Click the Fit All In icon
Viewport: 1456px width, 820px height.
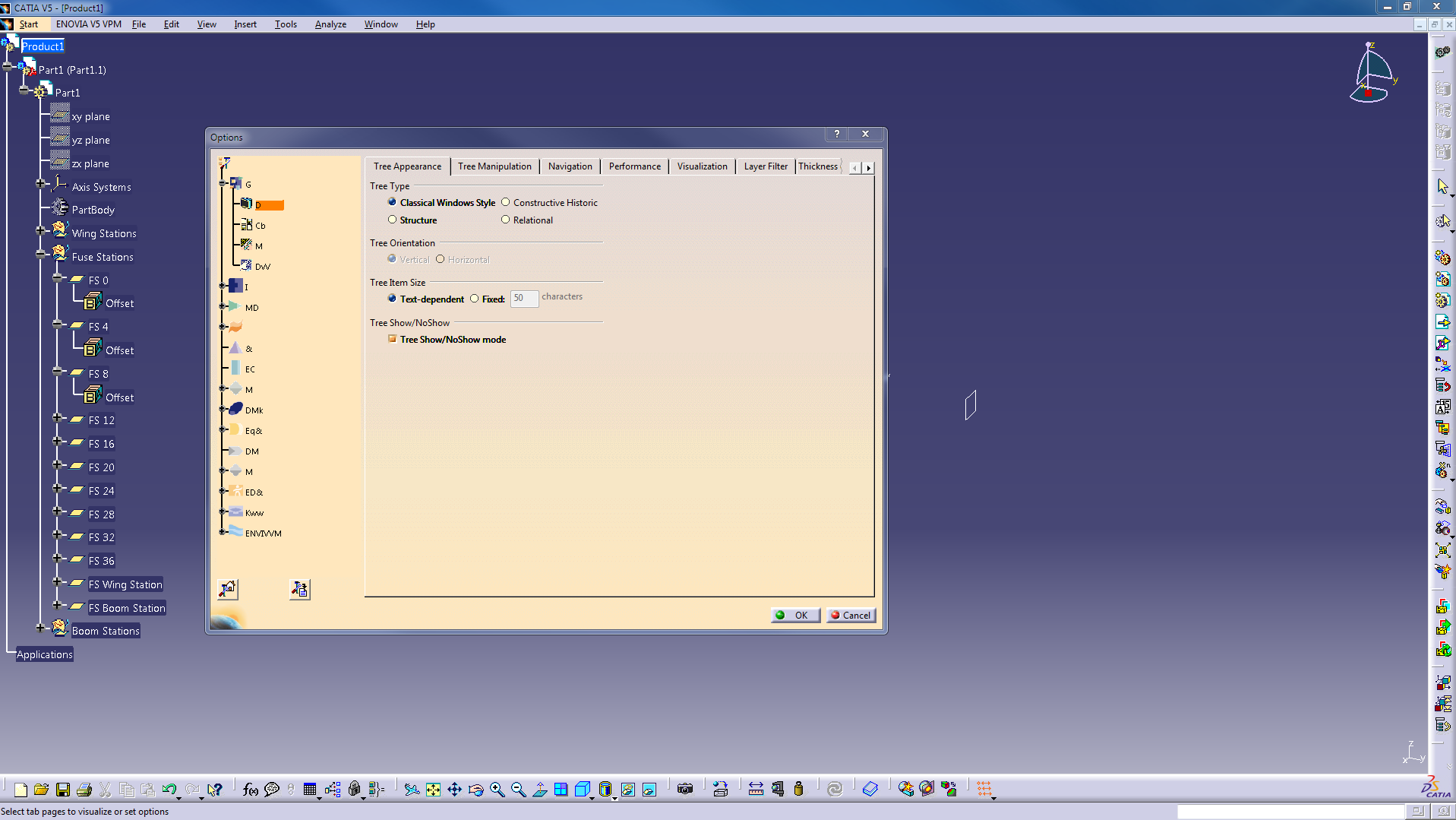click(433, 790)
